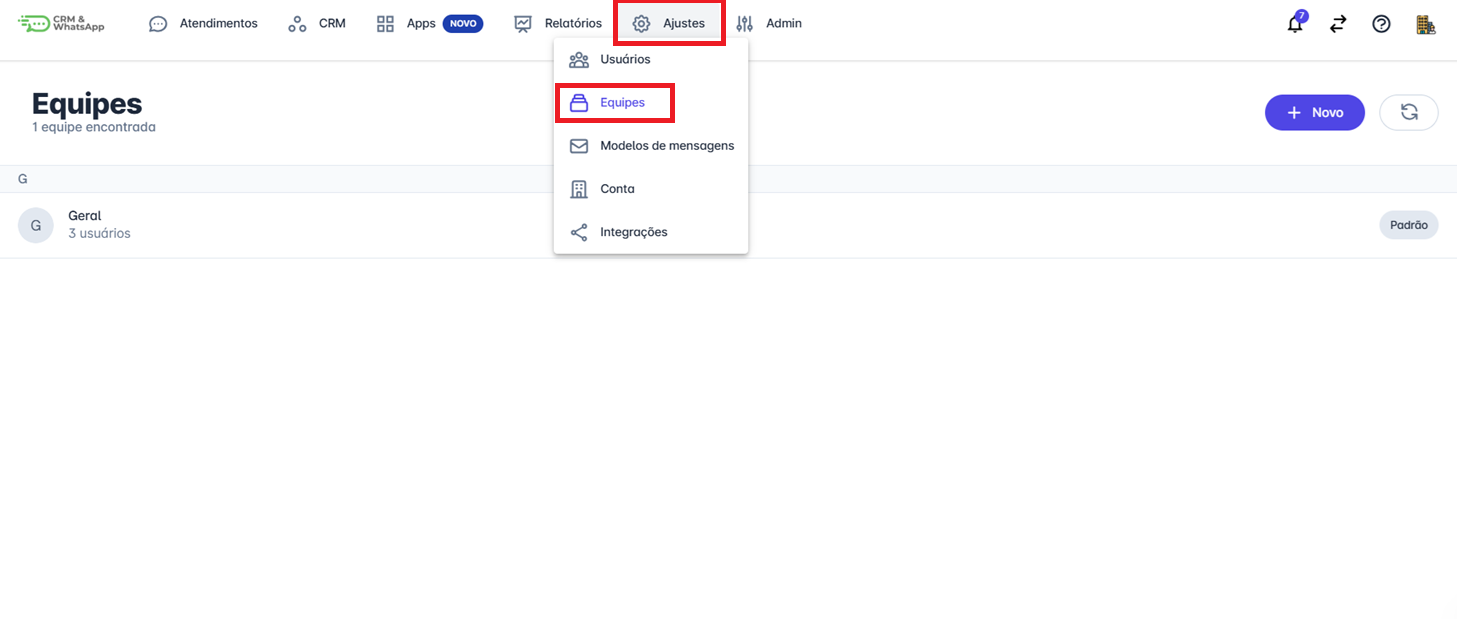Go to the CRM section
Image resolution: width=1457 pixels, height=619 pixels.
317,23
